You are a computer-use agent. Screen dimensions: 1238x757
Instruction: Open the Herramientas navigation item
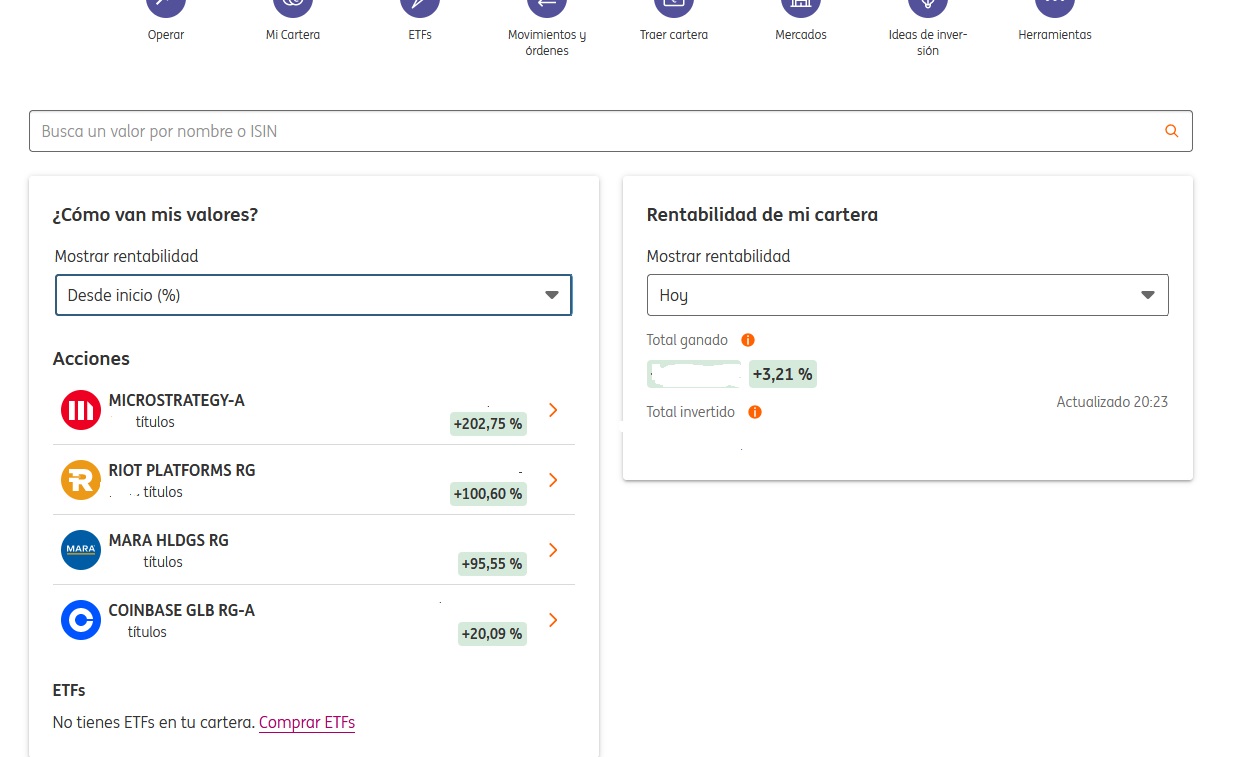(1054, 34)
